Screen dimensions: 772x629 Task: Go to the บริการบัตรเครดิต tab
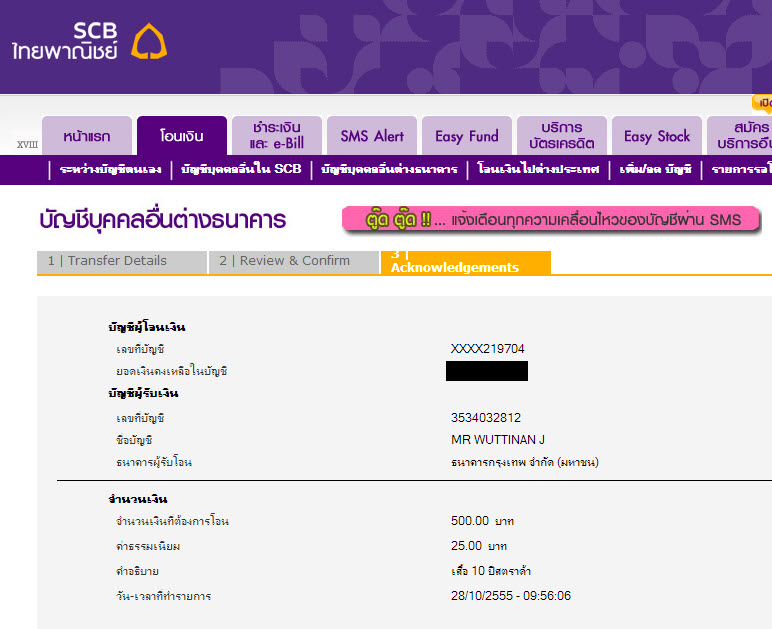point(561,137)
